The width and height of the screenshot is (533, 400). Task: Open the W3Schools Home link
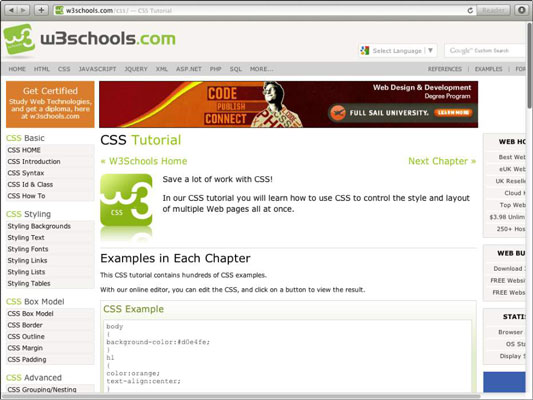point(144,161)
